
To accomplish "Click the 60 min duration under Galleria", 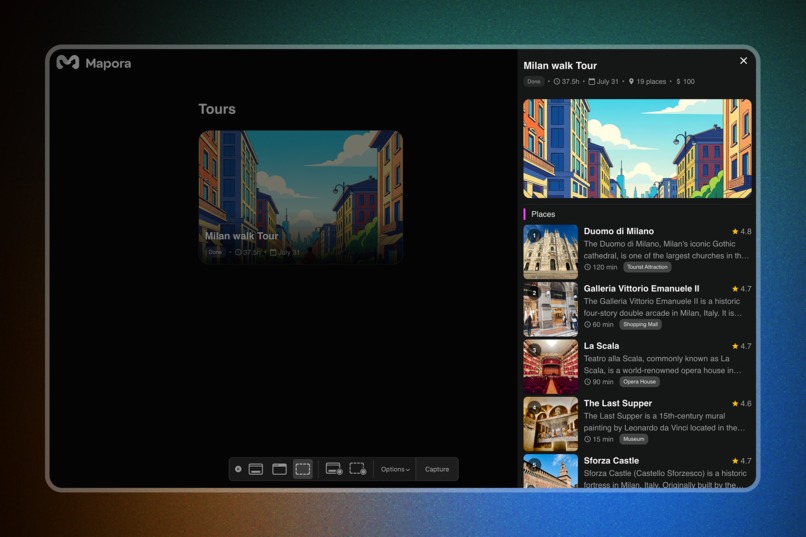I will coord(598,324).
